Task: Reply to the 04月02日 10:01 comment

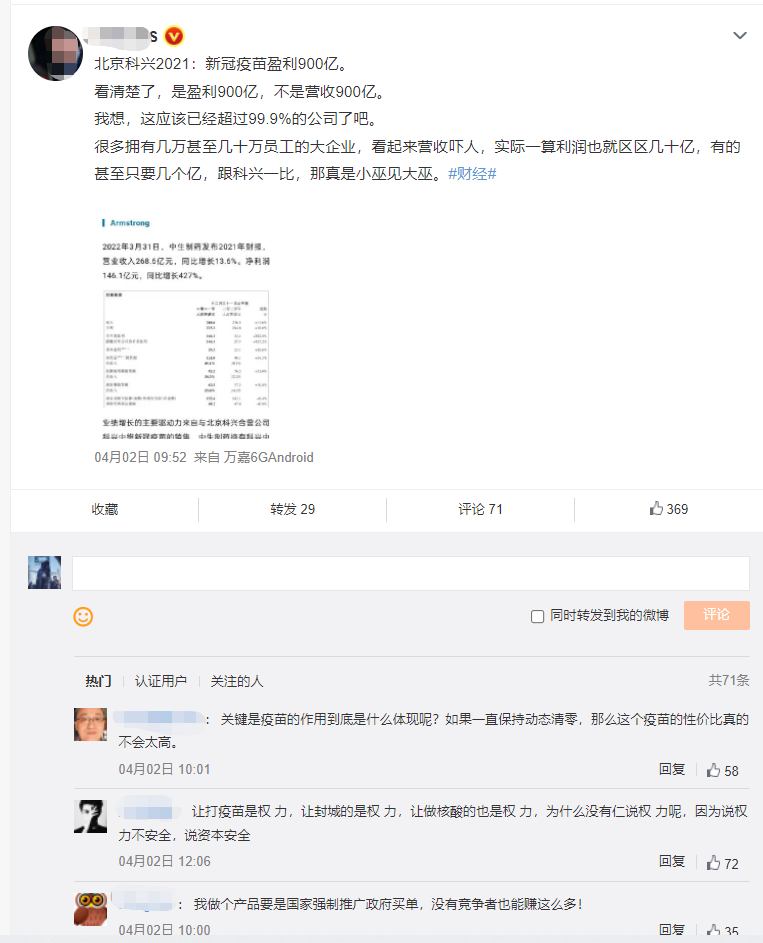Action: [672, 769]
